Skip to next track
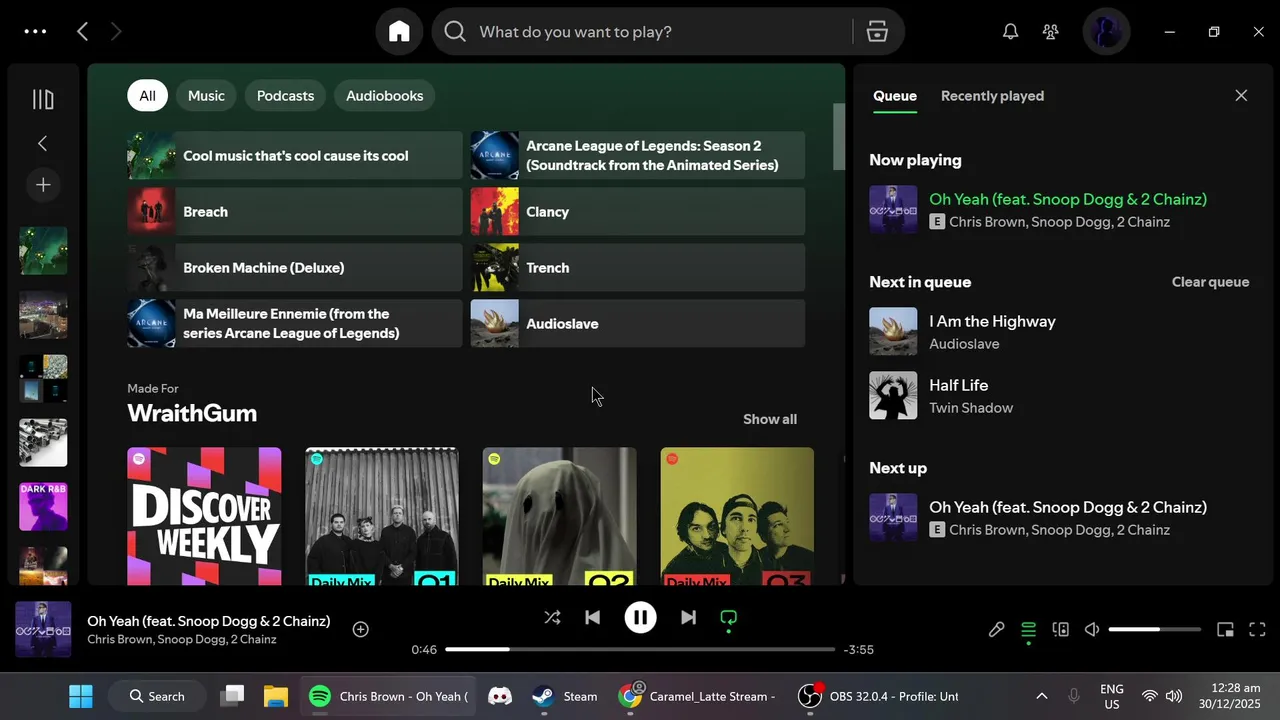The width and height of the screenshot is (1280, 720). pyautogui.click(x=688, y=618)
